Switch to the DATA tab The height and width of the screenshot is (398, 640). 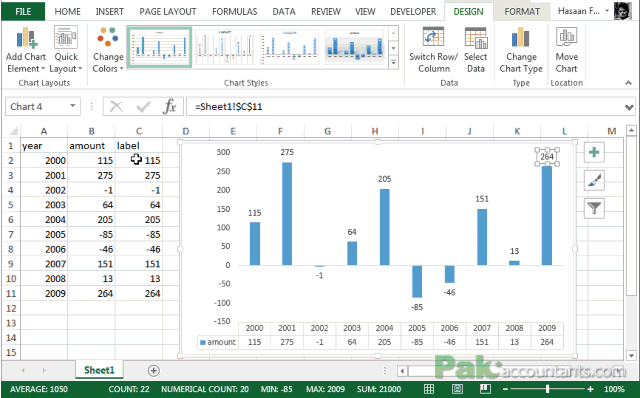click(x=284, y=11)
